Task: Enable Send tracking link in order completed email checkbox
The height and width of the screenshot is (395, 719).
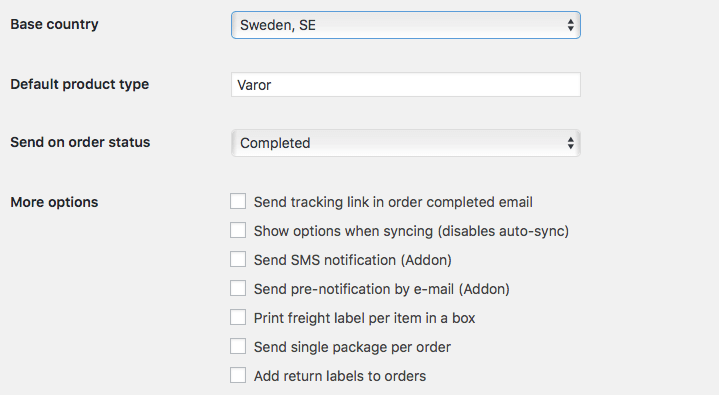Action: coord(238,201)
